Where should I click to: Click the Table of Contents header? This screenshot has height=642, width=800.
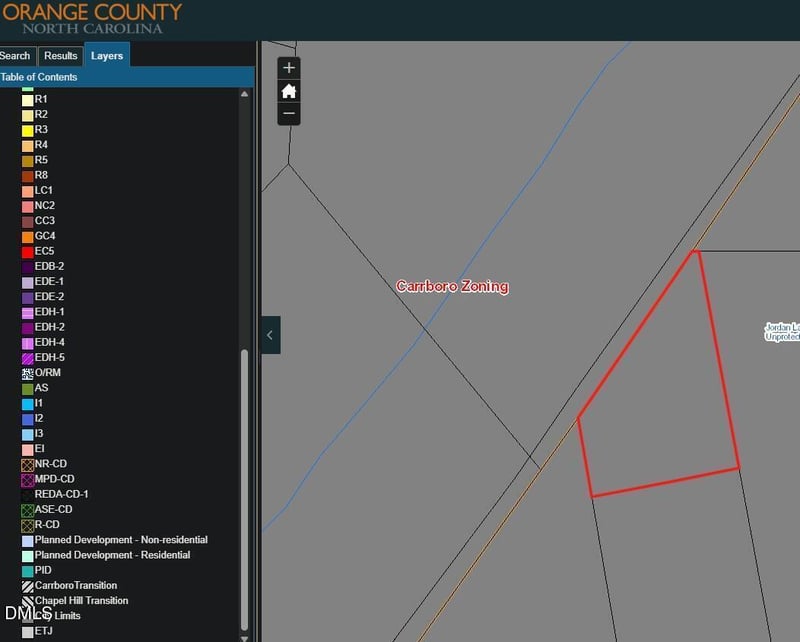pyautogui.click(x=40, y=77)
